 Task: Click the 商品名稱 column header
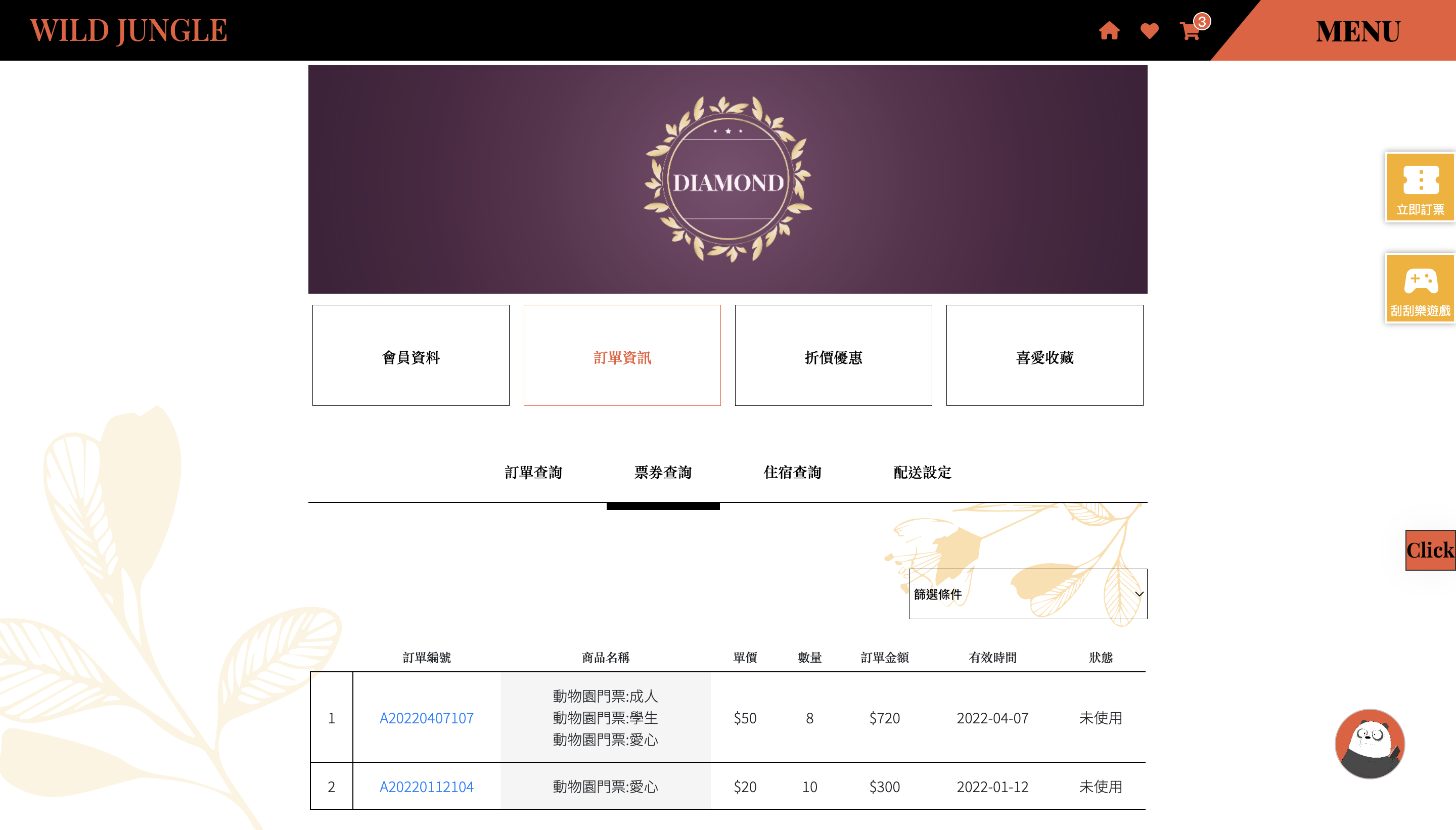pos(606,657)
